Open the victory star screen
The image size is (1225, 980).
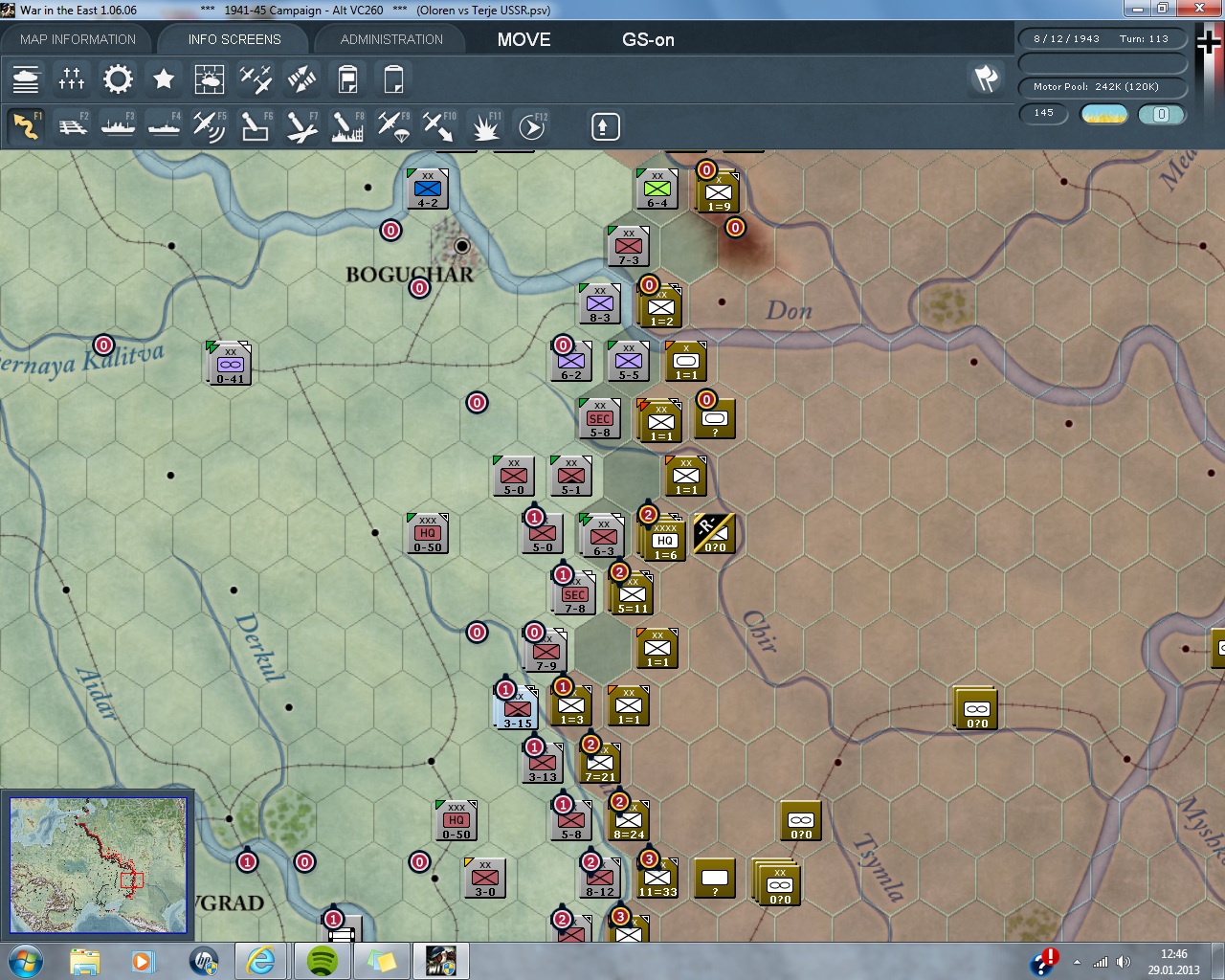(164, 78)
